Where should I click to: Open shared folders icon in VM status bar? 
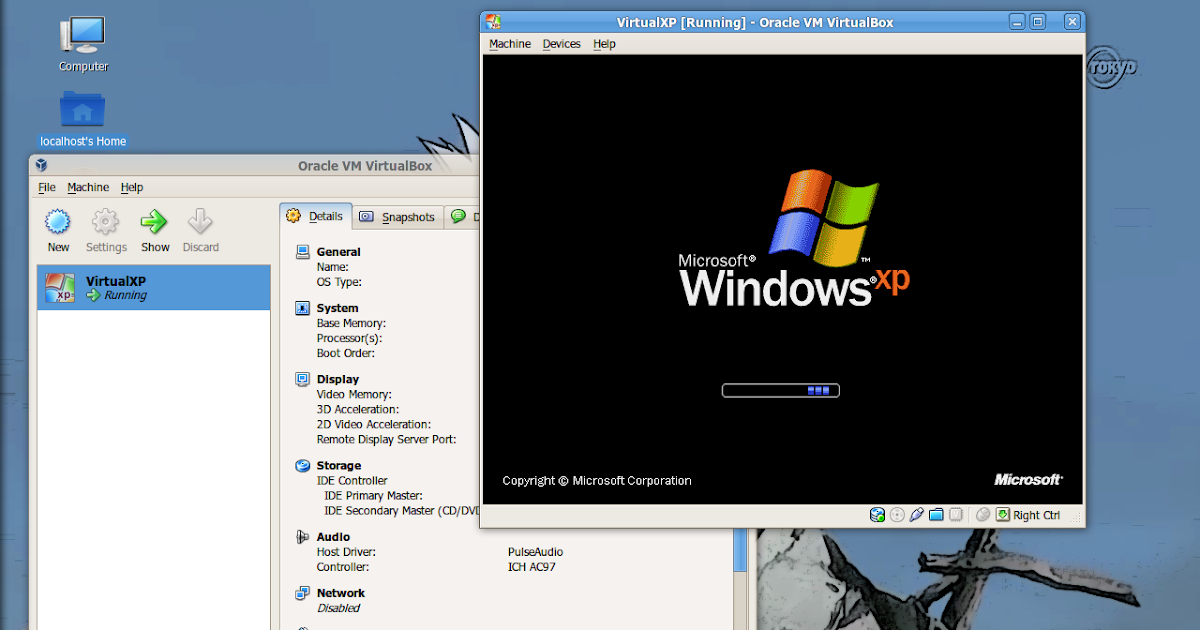(937, 514)
